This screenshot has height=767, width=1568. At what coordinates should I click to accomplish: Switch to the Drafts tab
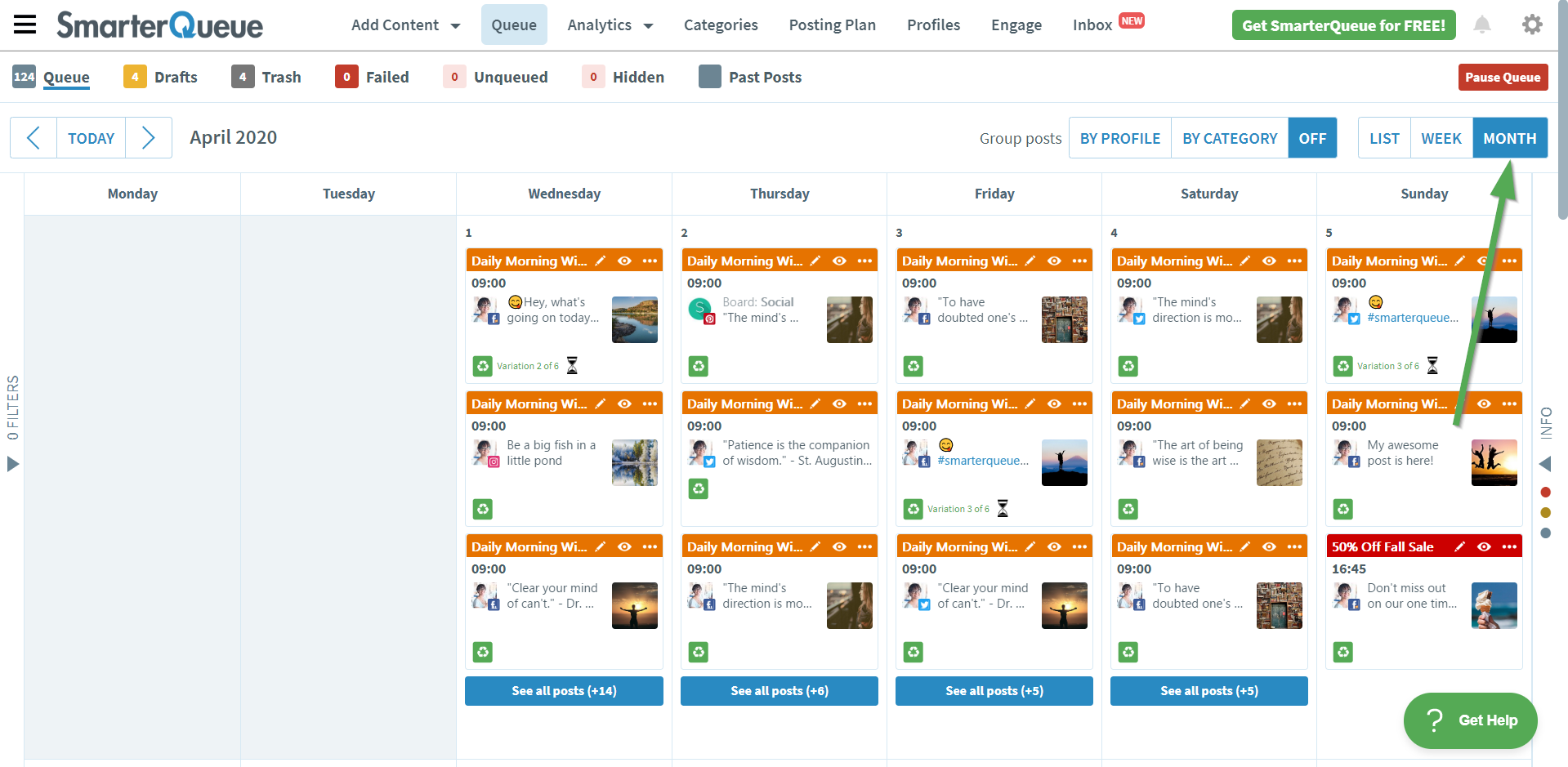(174, 76)
